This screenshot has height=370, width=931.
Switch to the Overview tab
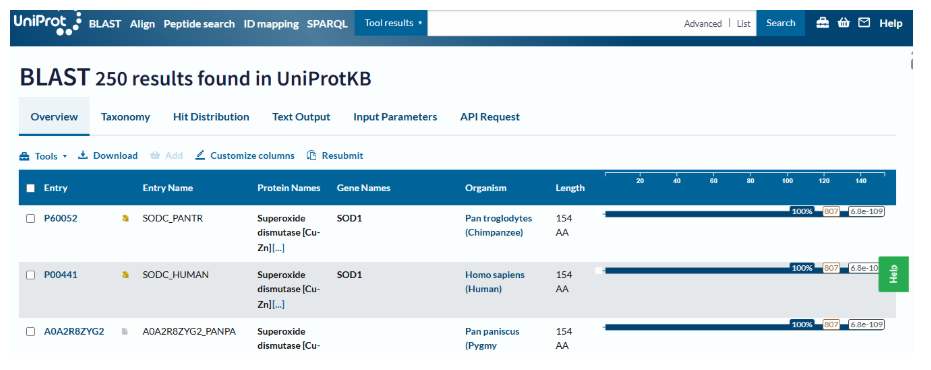[54, 117]
